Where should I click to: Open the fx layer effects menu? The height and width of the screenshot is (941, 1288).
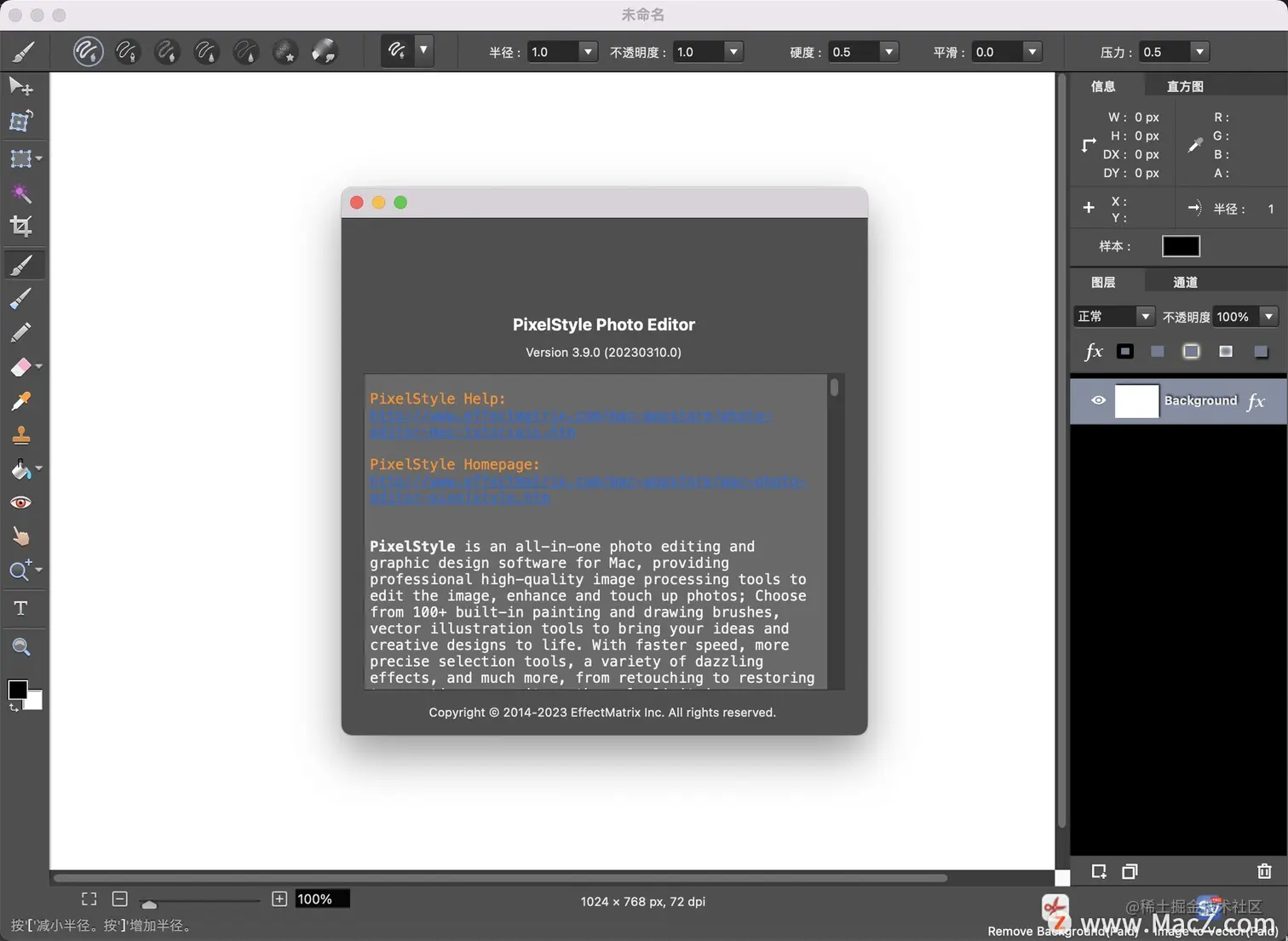[1093, 351]
